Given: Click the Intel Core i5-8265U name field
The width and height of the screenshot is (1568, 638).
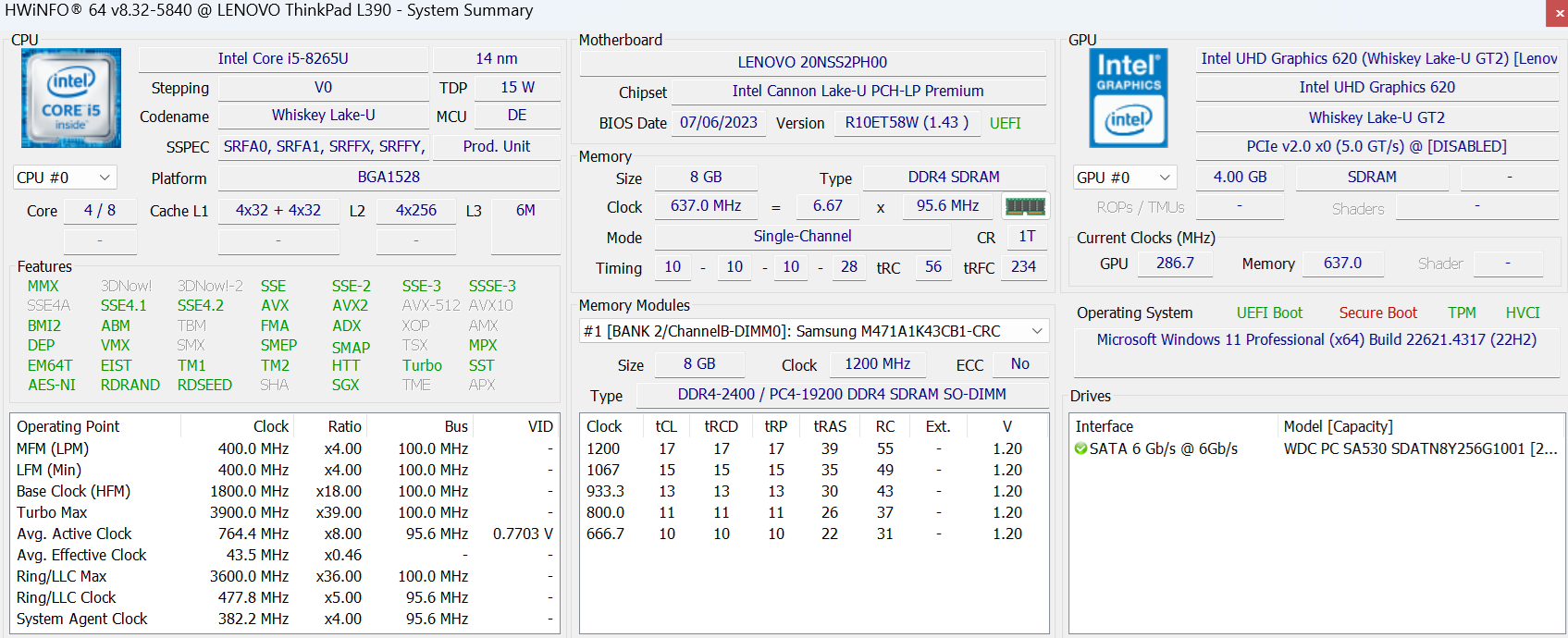Looking at the screenshot, I should (283, 58).
